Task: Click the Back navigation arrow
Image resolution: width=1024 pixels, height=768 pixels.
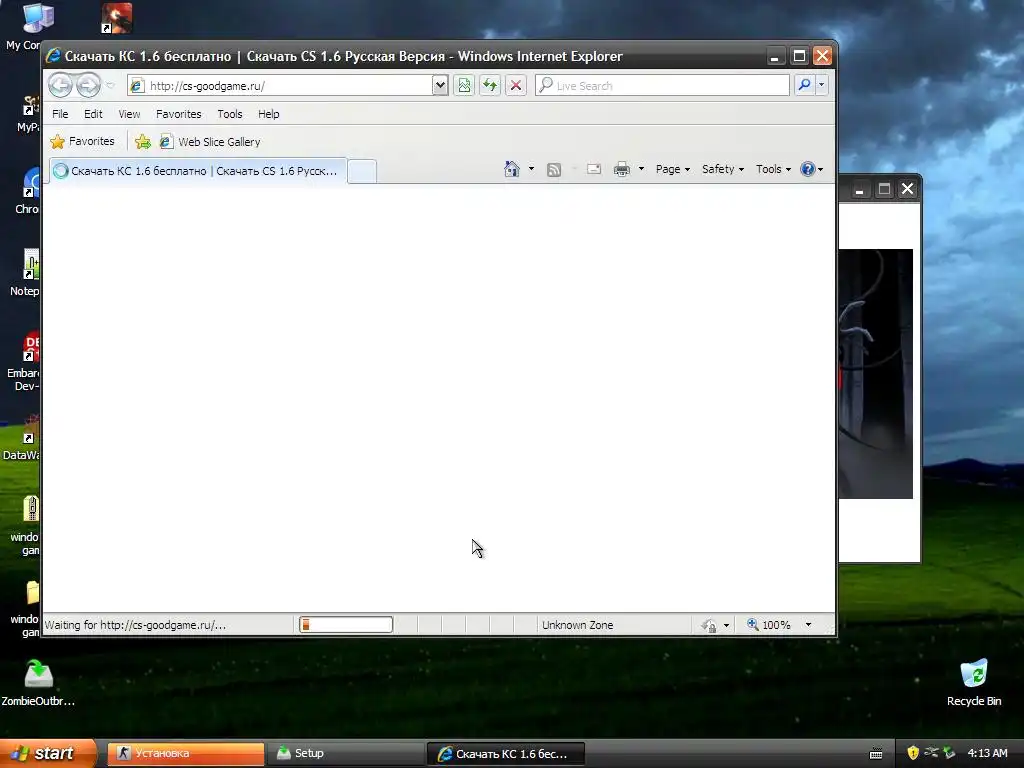Action: tap(60, 85)
